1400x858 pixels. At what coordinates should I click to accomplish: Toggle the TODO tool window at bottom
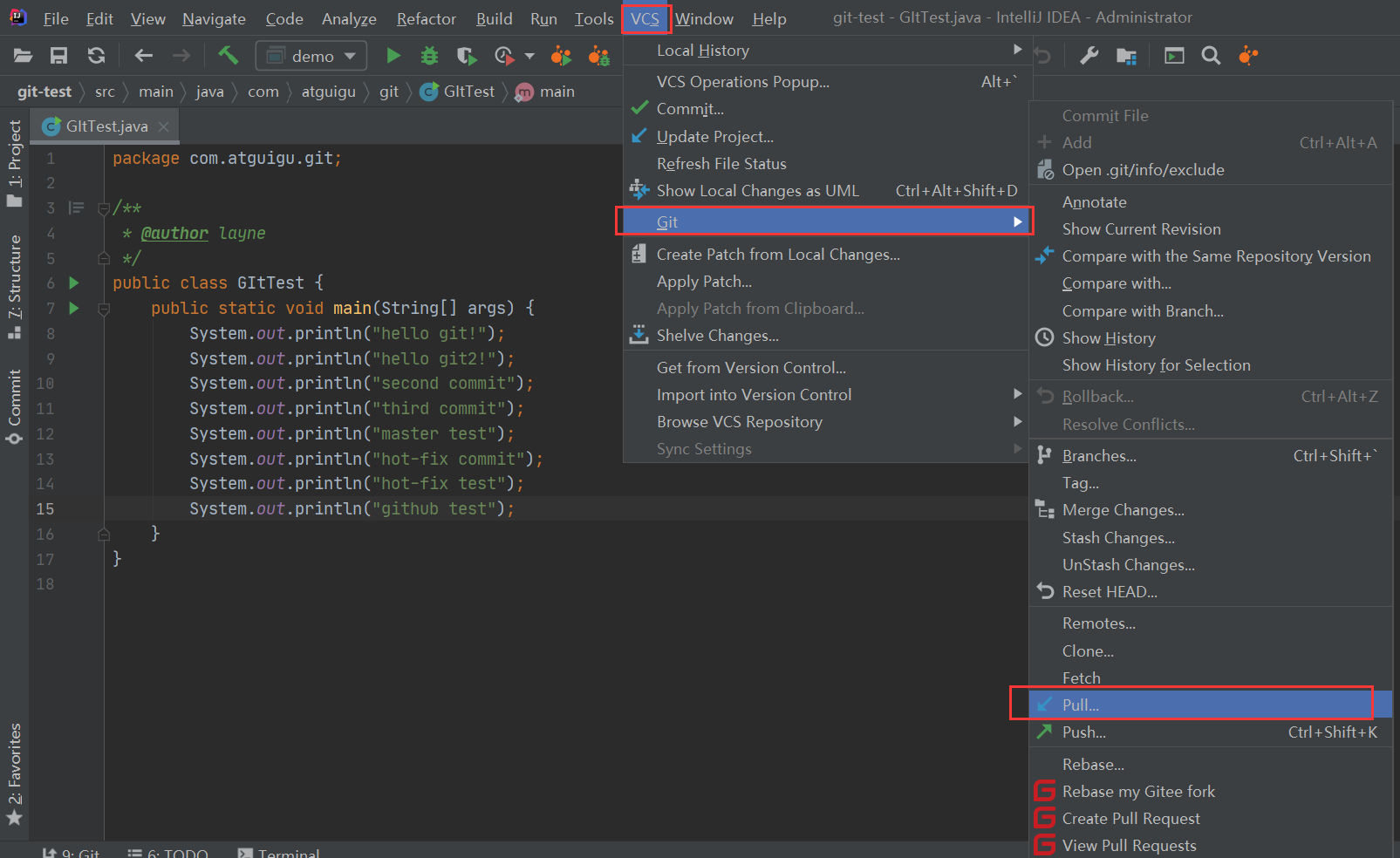tap(167, 852)
